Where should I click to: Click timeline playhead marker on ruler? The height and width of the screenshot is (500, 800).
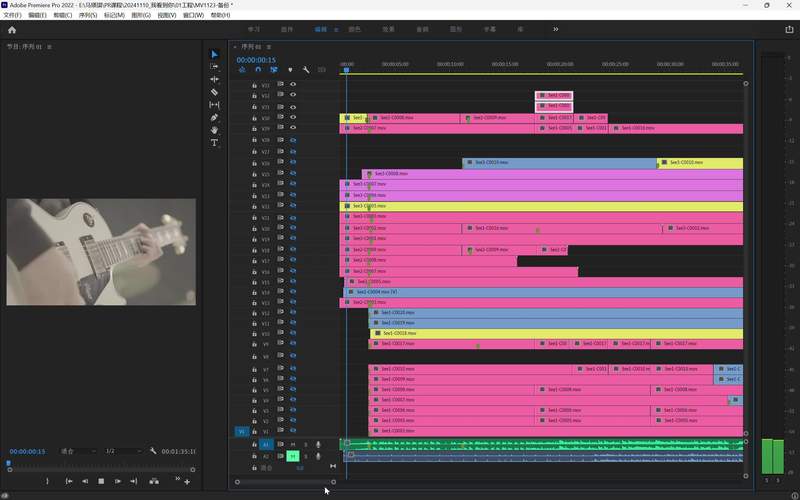pos(346,69)
